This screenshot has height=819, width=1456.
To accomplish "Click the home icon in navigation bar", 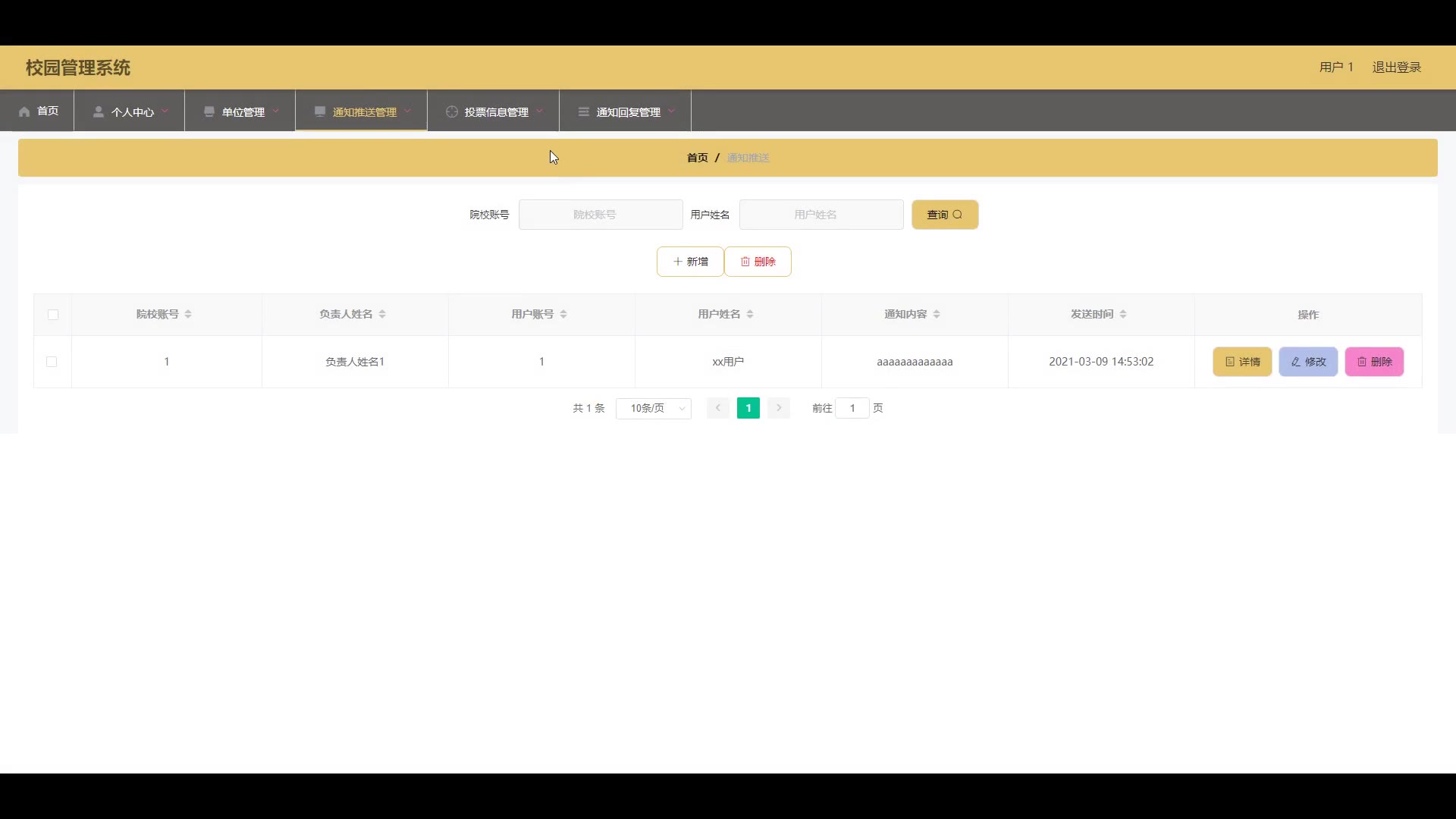I will tap(24, 111).
